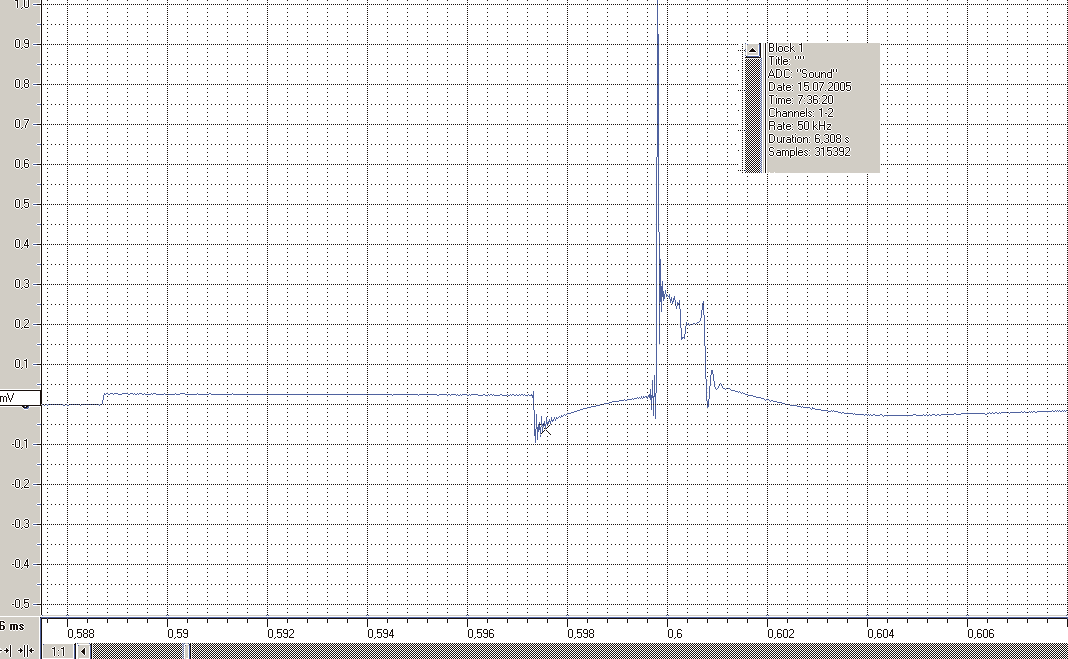Click the "Samples: 315392" info line
This screenshot has width=1068, height=659.
(809, 152)
